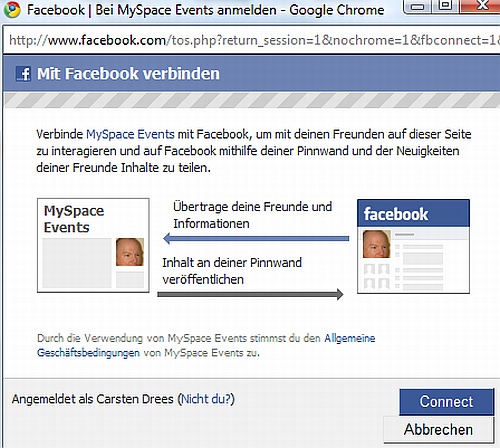Click the facebook wordmark in preview box
500x448 pixels.
(396, 214)
